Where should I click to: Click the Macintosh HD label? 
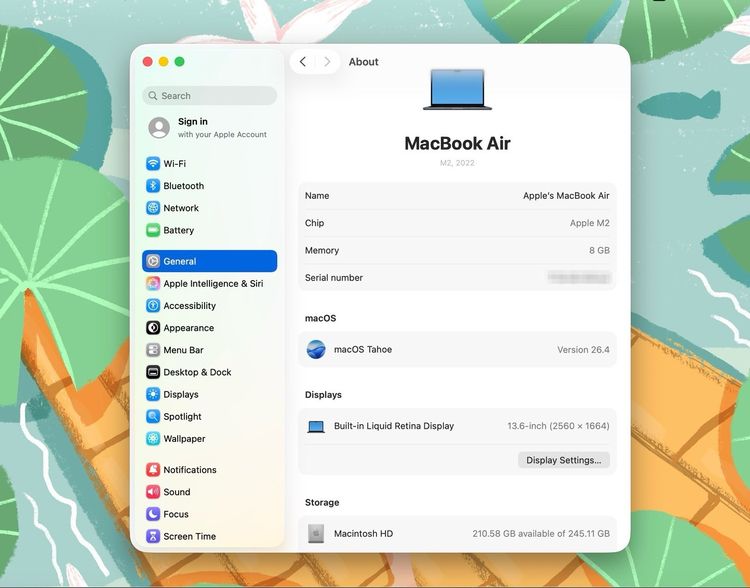(363, 533)
